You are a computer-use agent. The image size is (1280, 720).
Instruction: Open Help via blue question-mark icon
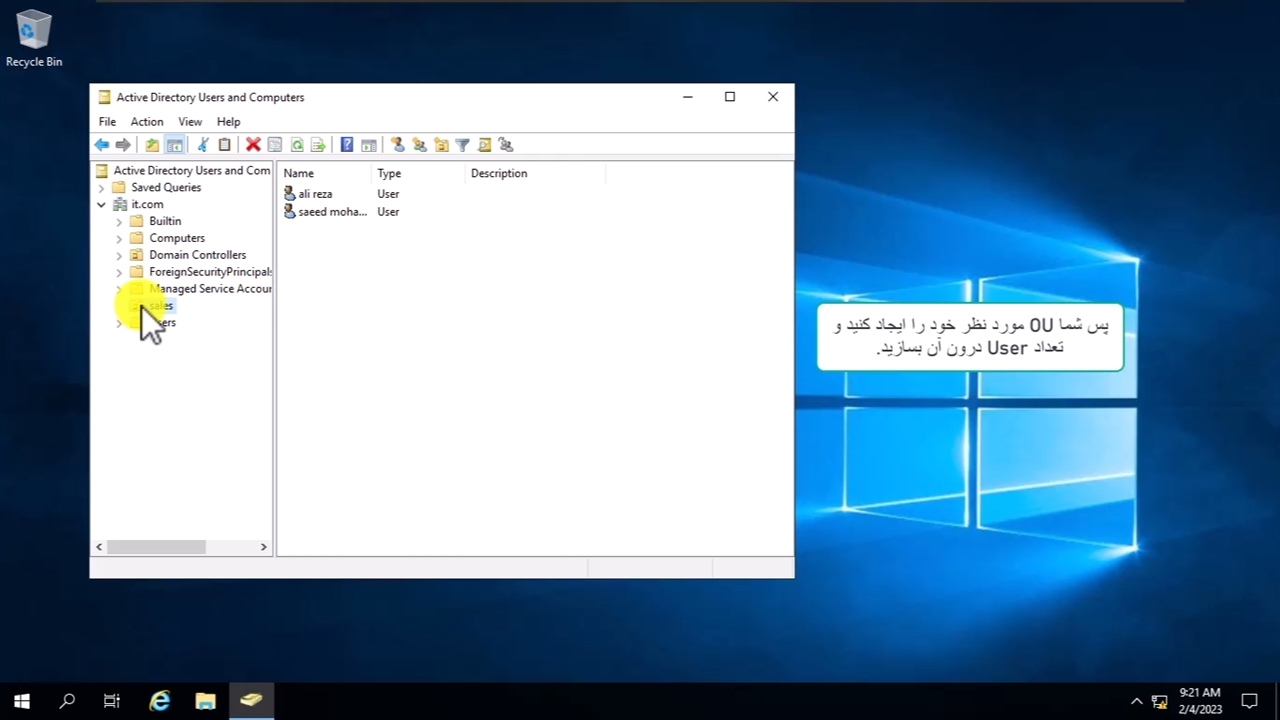346,145
